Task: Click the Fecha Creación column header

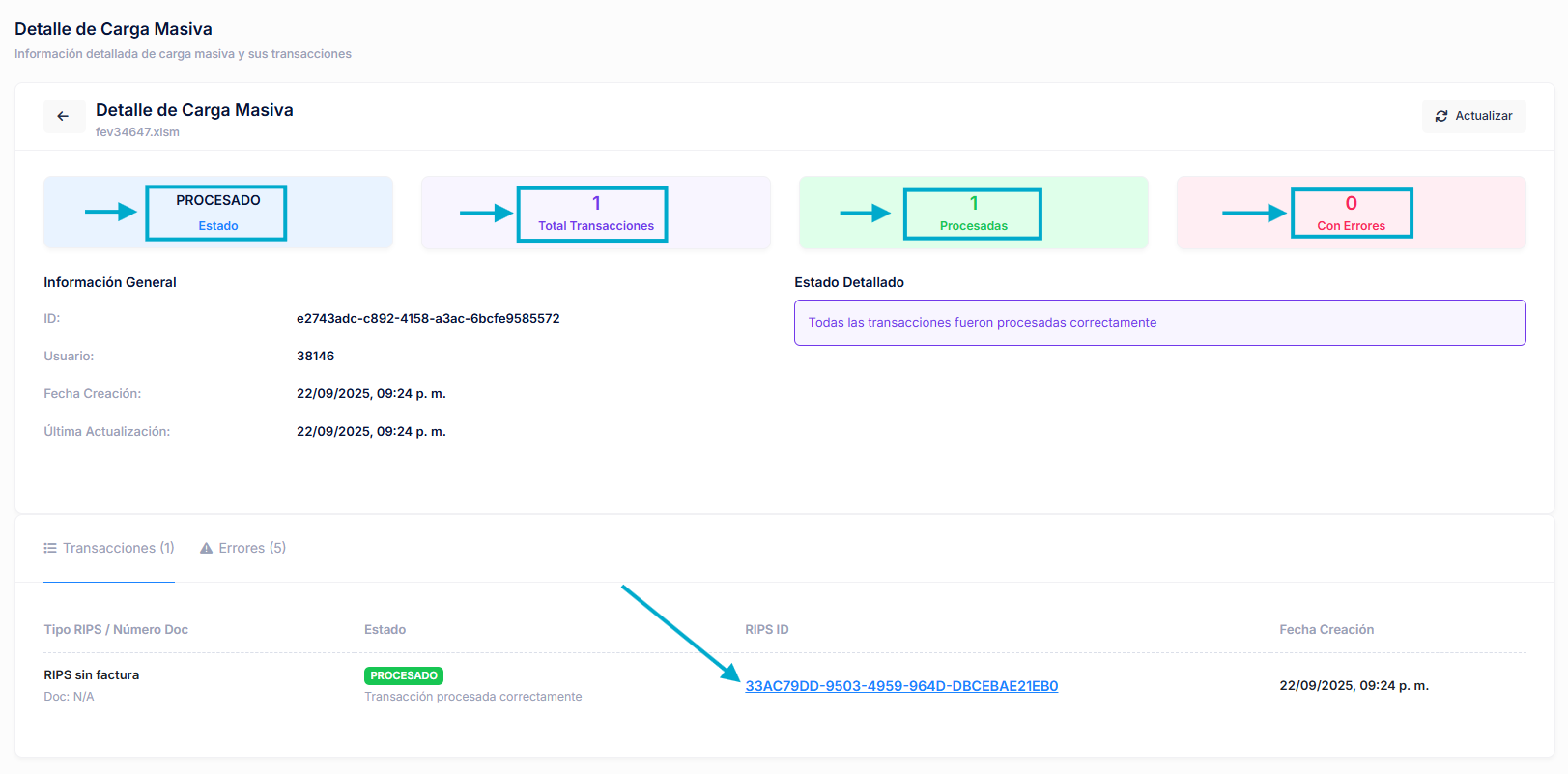Action: (x=1326, y=629)
